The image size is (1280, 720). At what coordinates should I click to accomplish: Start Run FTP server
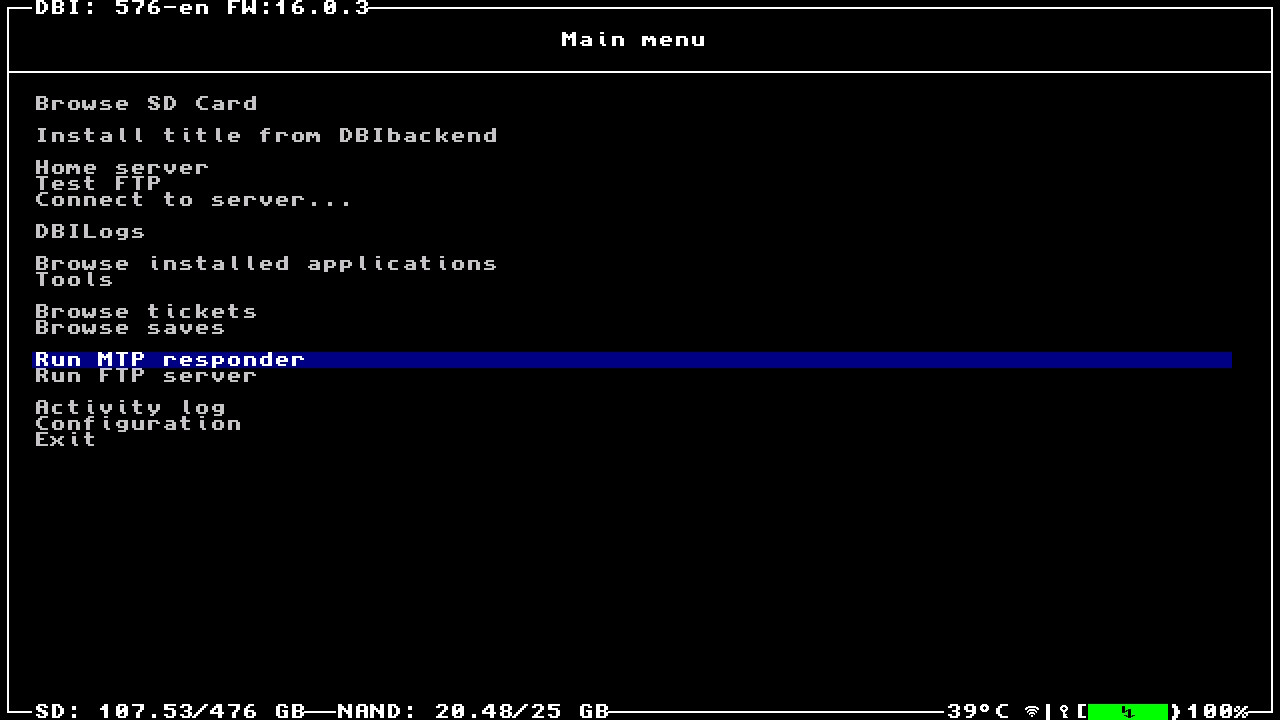point(146,375)
